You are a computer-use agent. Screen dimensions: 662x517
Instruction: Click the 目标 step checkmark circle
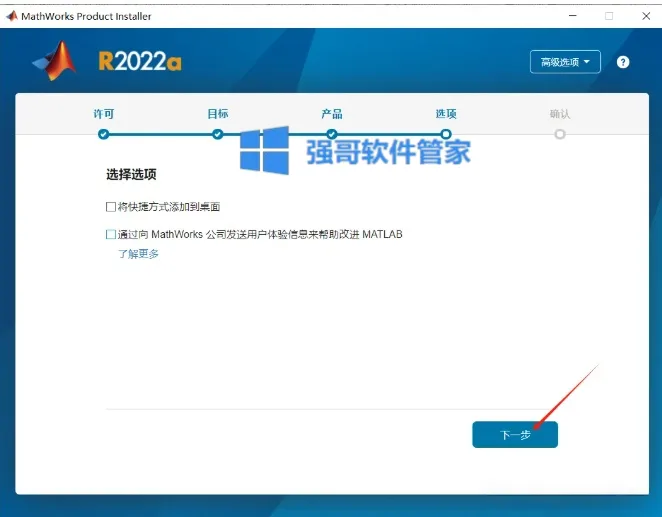(x=217, y=134)
